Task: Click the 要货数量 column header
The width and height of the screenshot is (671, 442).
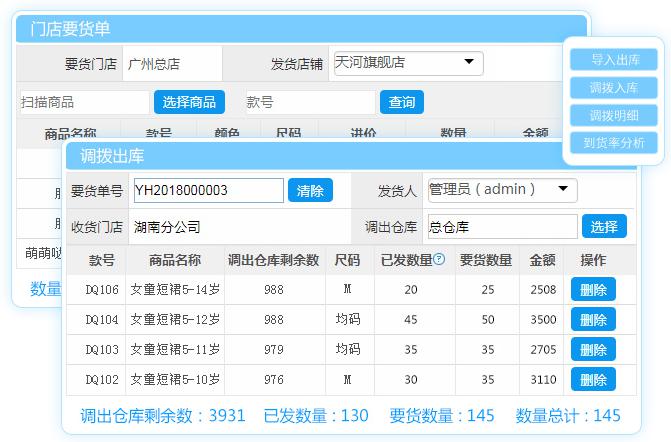Action: click(x=486, y=260)
